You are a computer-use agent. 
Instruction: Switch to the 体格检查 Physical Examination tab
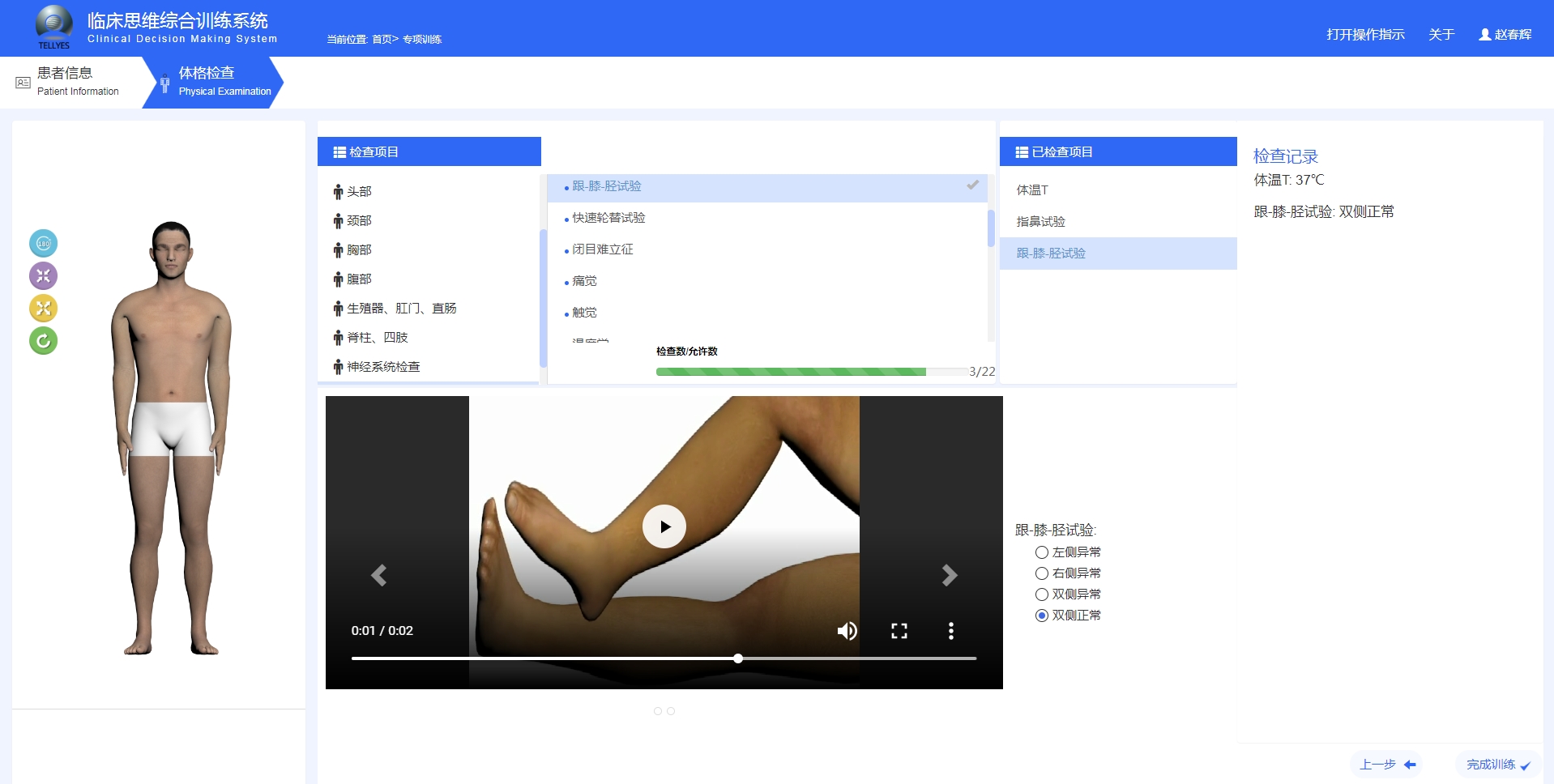pos(213,82)
